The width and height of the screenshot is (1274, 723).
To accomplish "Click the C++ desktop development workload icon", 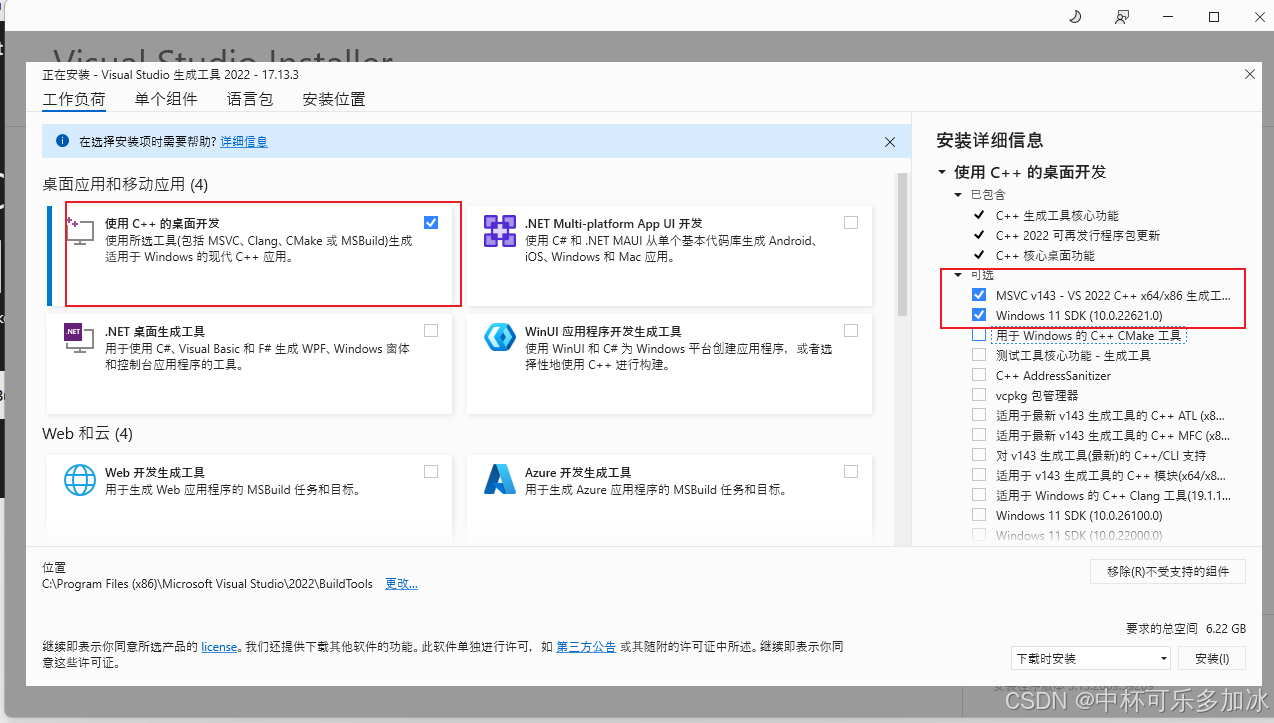I will pos(79,233).
